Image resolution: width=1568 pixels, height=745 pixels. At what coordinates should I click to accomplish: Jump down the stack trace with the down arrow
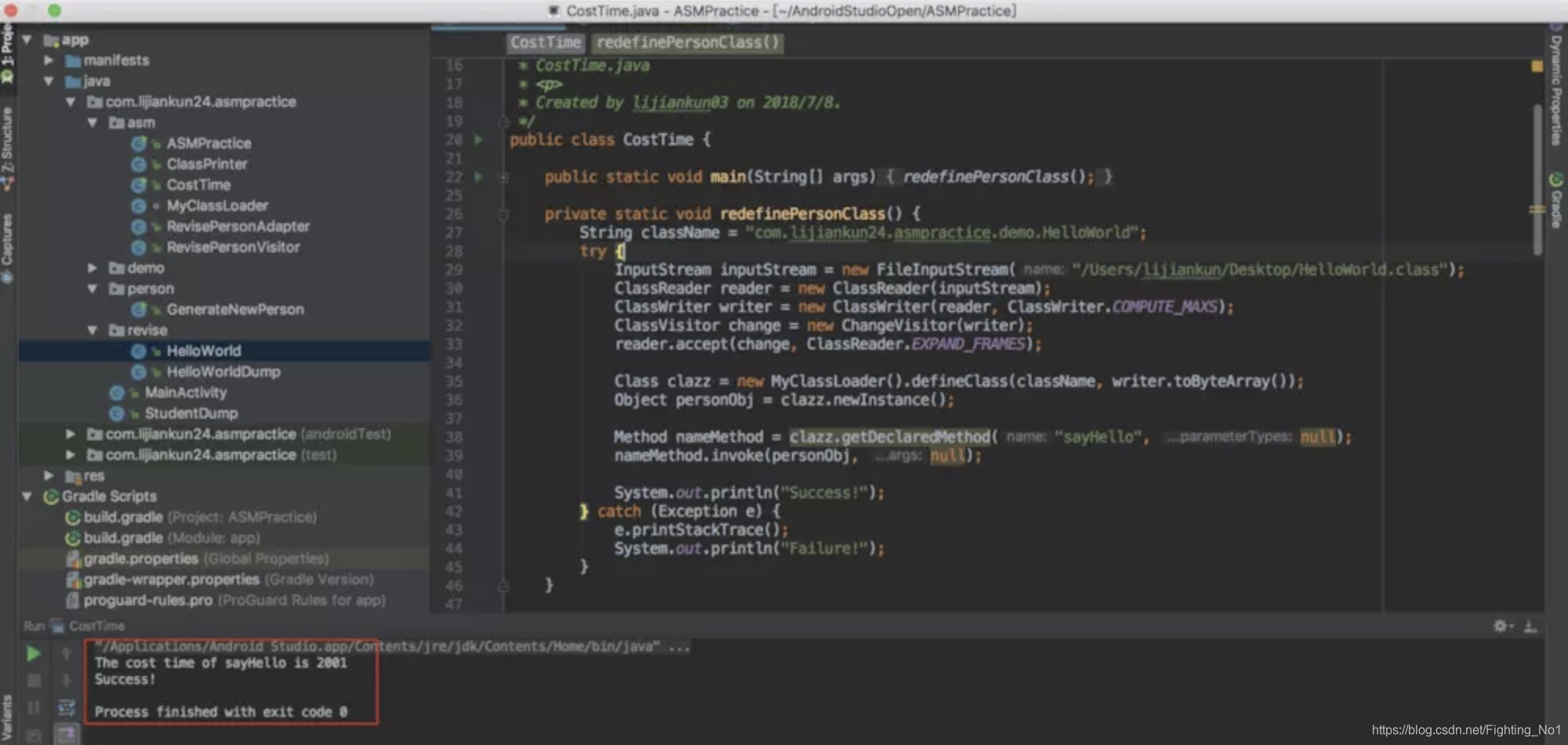67,681
